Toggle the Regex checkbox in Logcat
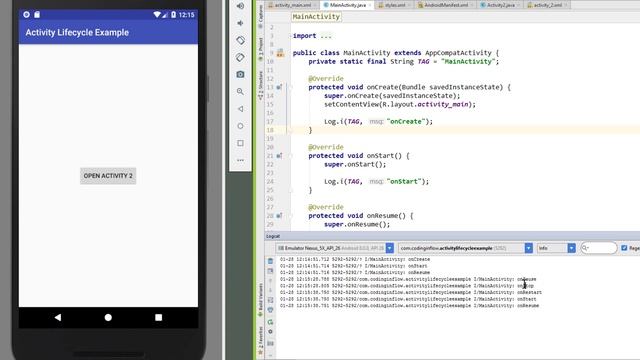 [x=624, y=248]
